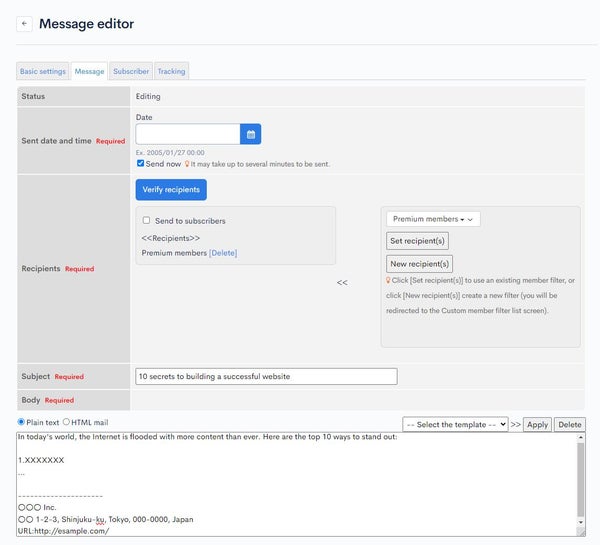Click the '<<Recipients>>' label
The height and width of the screenshot is (545, 600).
(171, 238)
